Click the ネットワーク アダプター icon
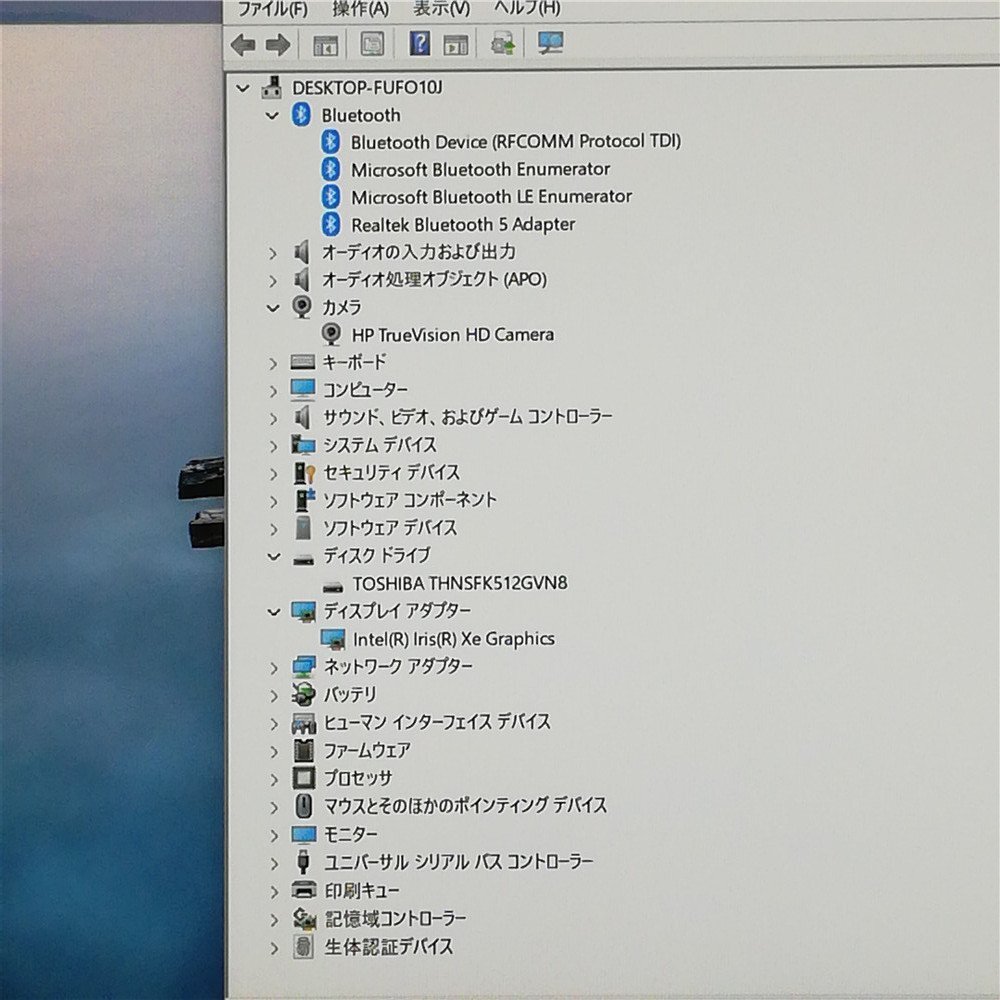 coord(304,667)
